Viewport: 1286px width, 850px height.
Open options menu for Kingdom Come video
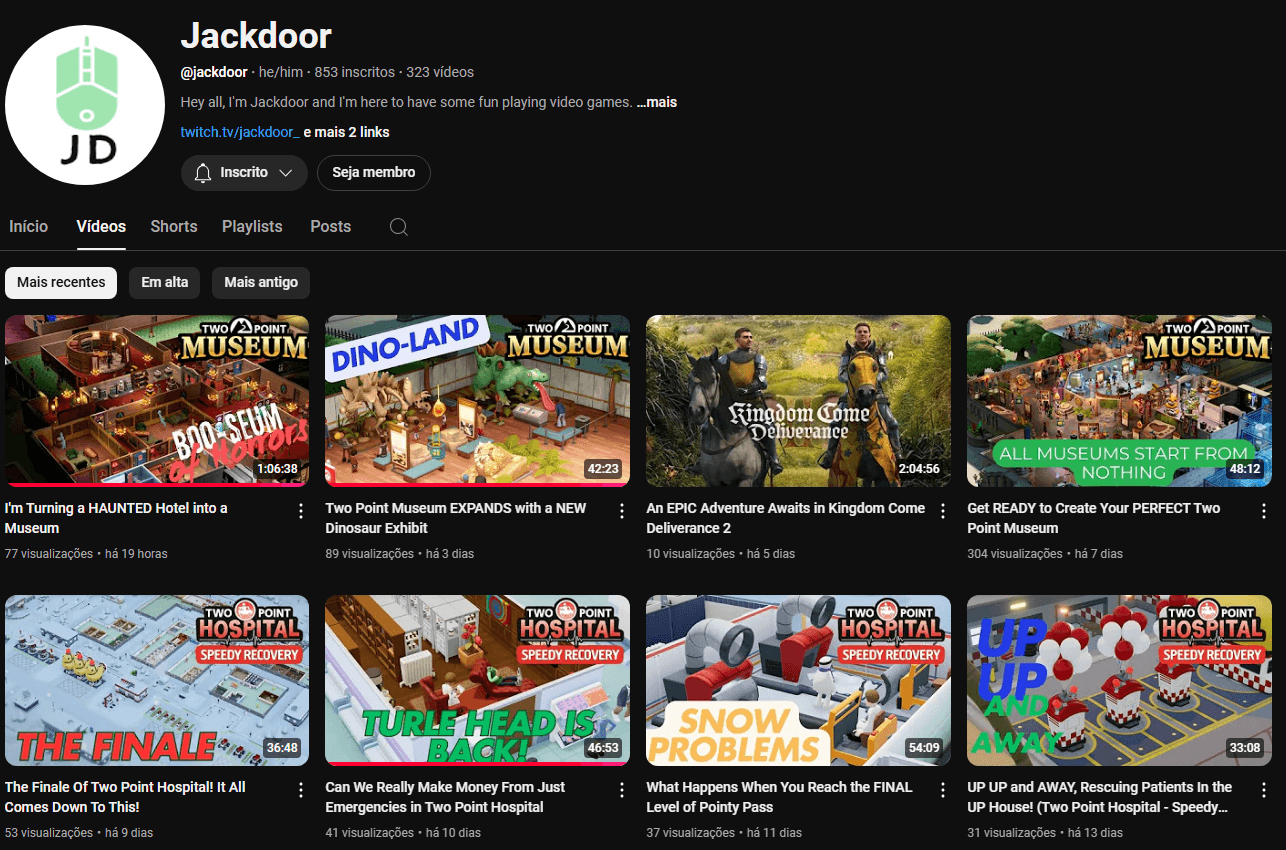point(942,511)
